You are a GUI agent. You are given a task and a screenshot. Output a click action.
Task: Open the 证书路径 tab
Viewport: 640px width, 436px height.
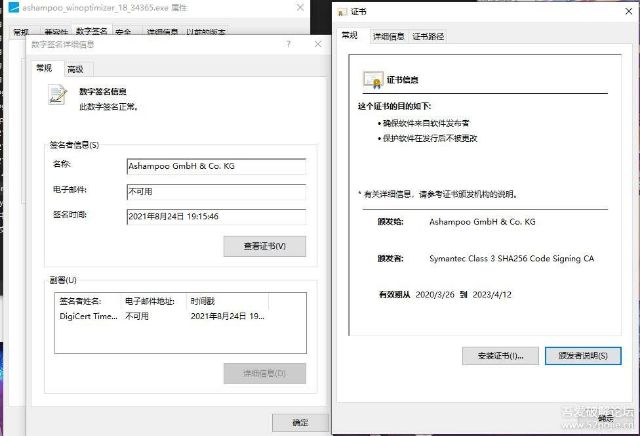tap(428, 37)
